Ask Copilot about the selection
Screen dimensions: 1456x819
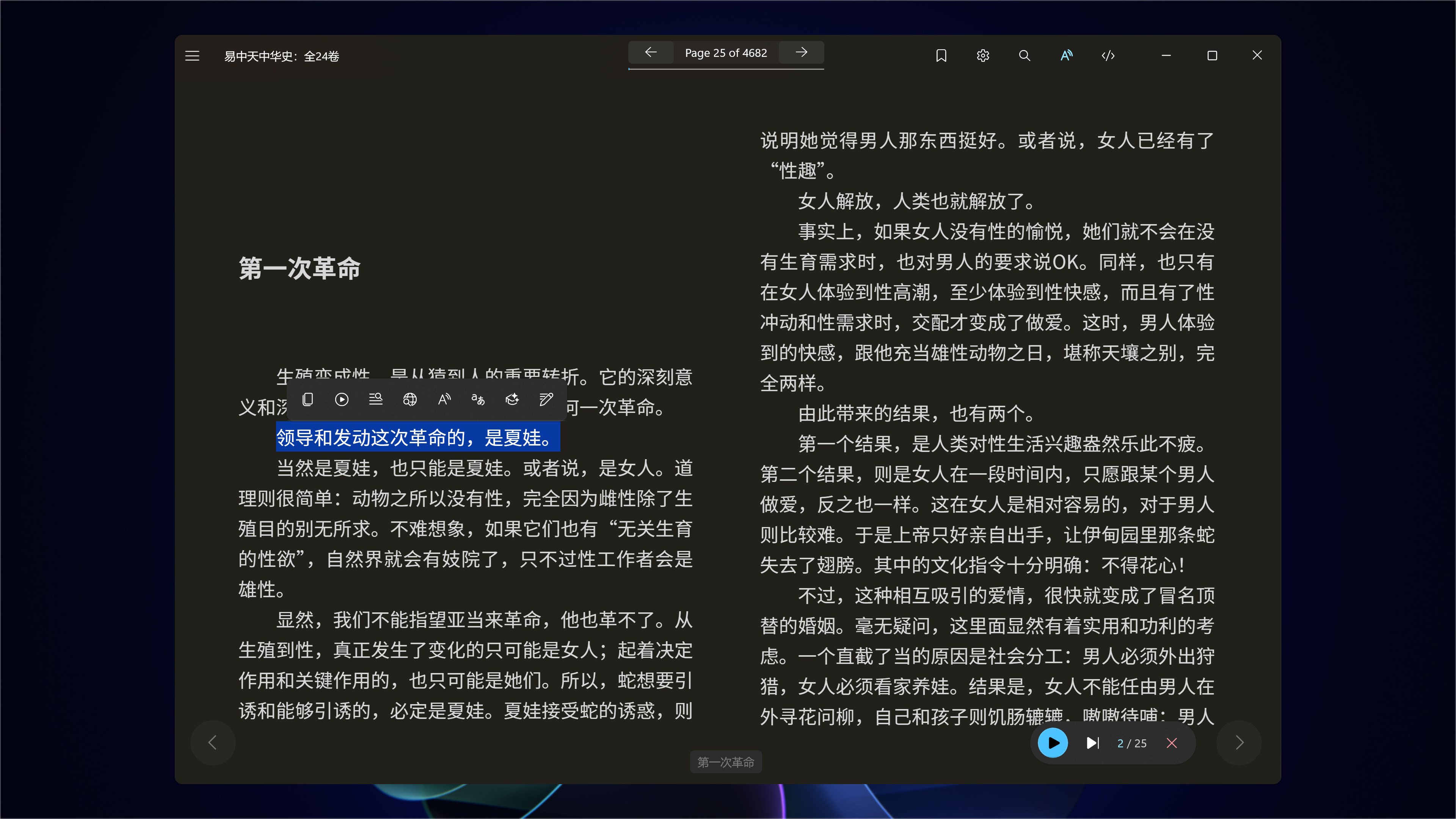(x=512, y=399)
